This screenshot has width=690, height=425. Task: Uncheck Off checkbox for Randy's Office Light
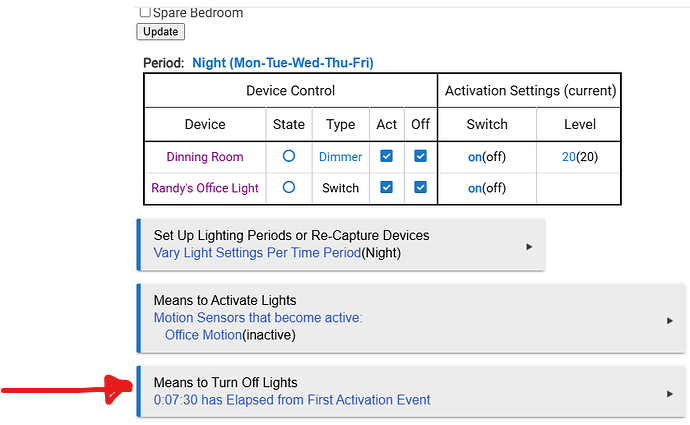420,188
